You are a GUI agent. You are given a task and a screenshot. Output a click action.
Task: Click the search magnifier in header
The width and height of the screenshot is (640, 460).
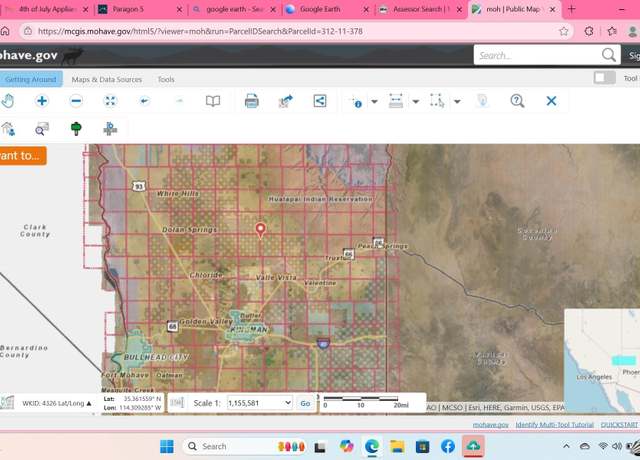(609, 55)
